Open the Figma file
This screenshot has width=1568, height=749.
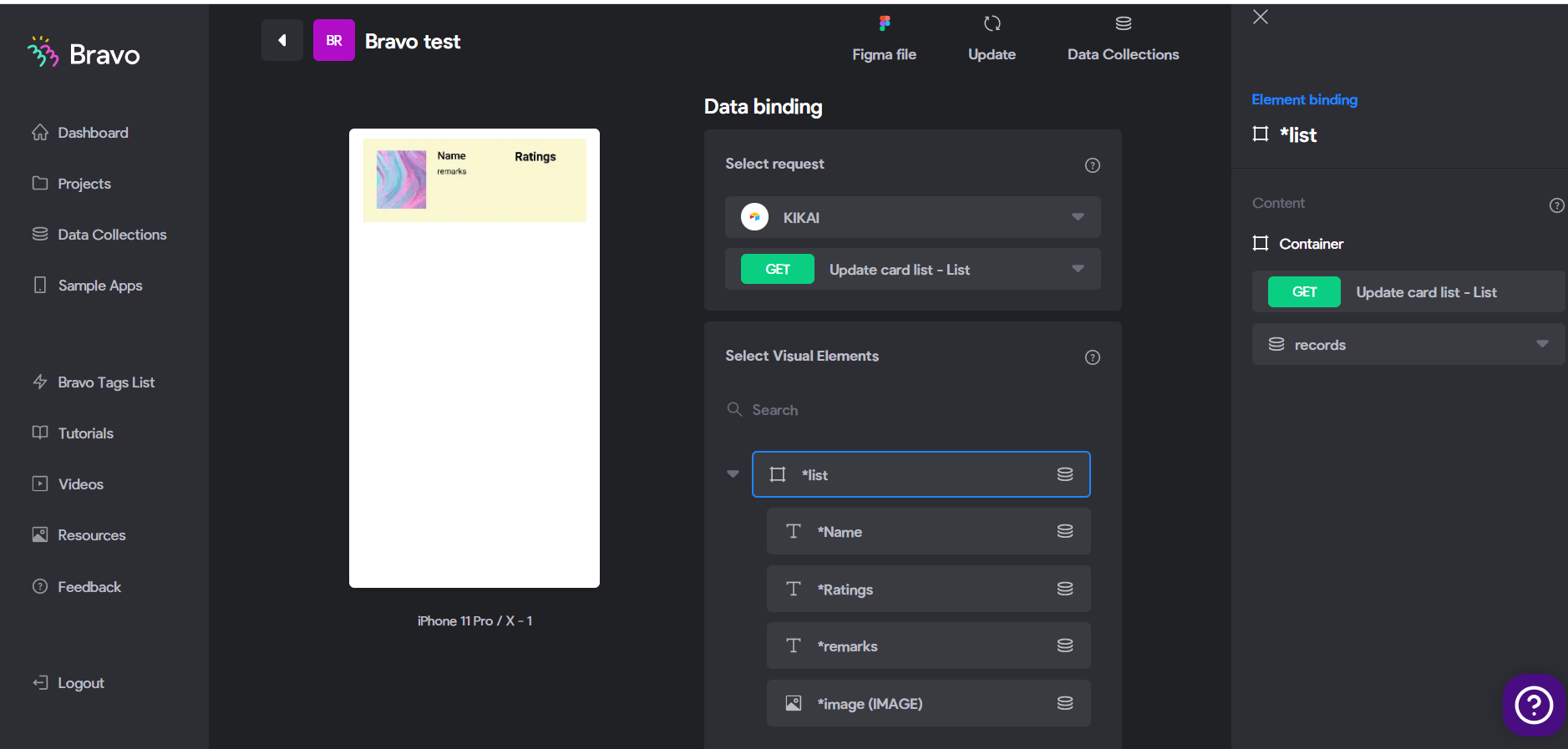[884, 38]
